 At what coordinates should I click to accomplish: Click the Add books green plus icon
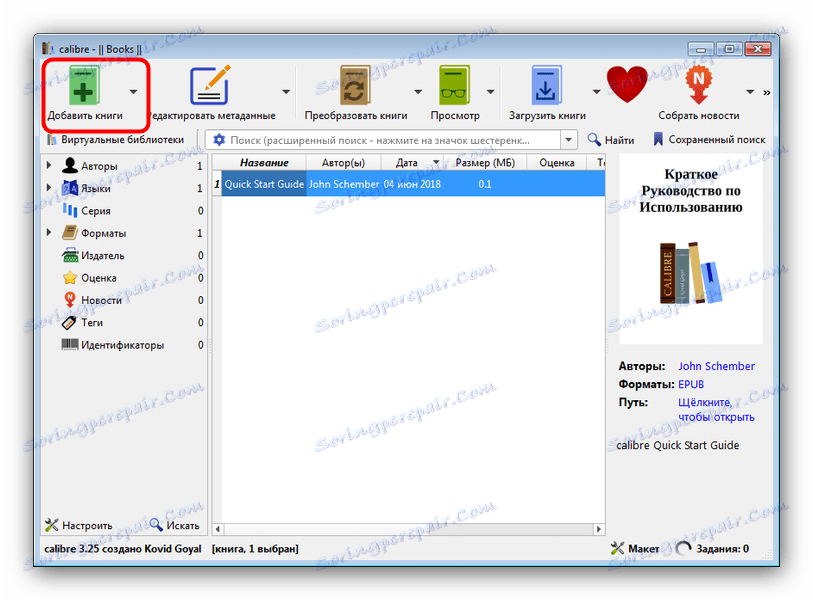(83, 86)
